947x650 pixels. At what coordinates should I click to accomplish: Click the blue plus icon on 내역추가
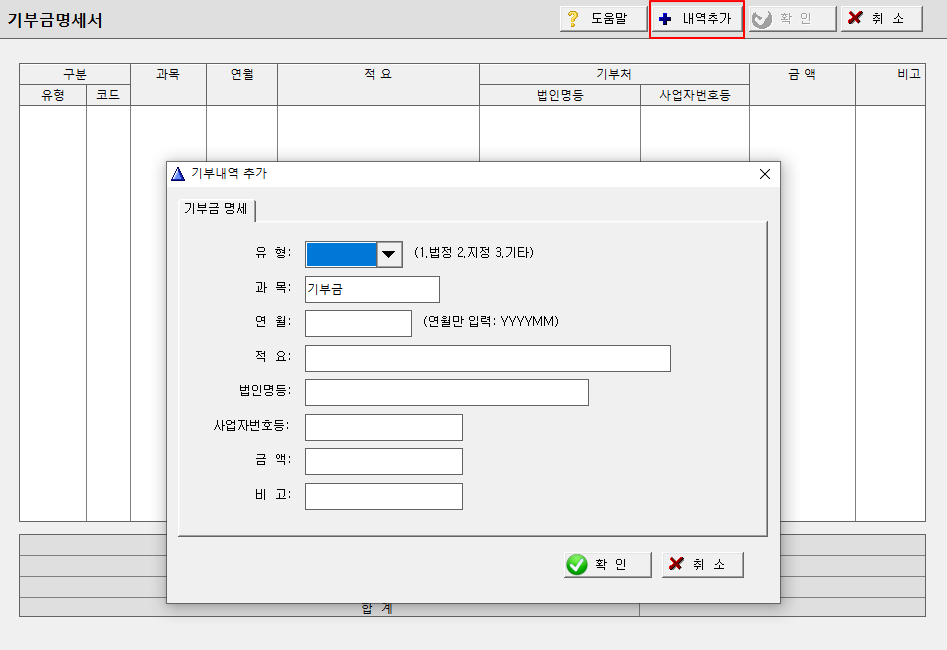tap(665, 19)
